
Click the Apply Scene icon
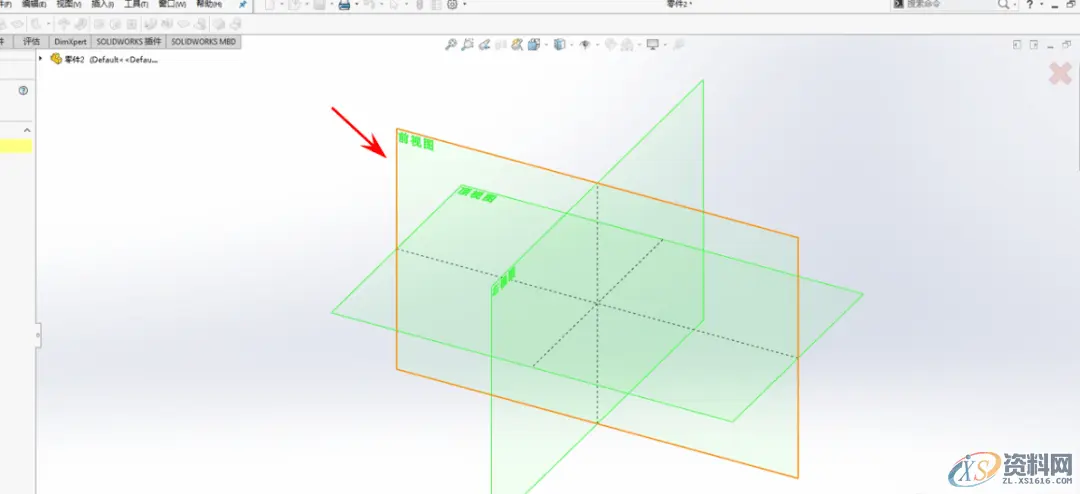(627, 45)
